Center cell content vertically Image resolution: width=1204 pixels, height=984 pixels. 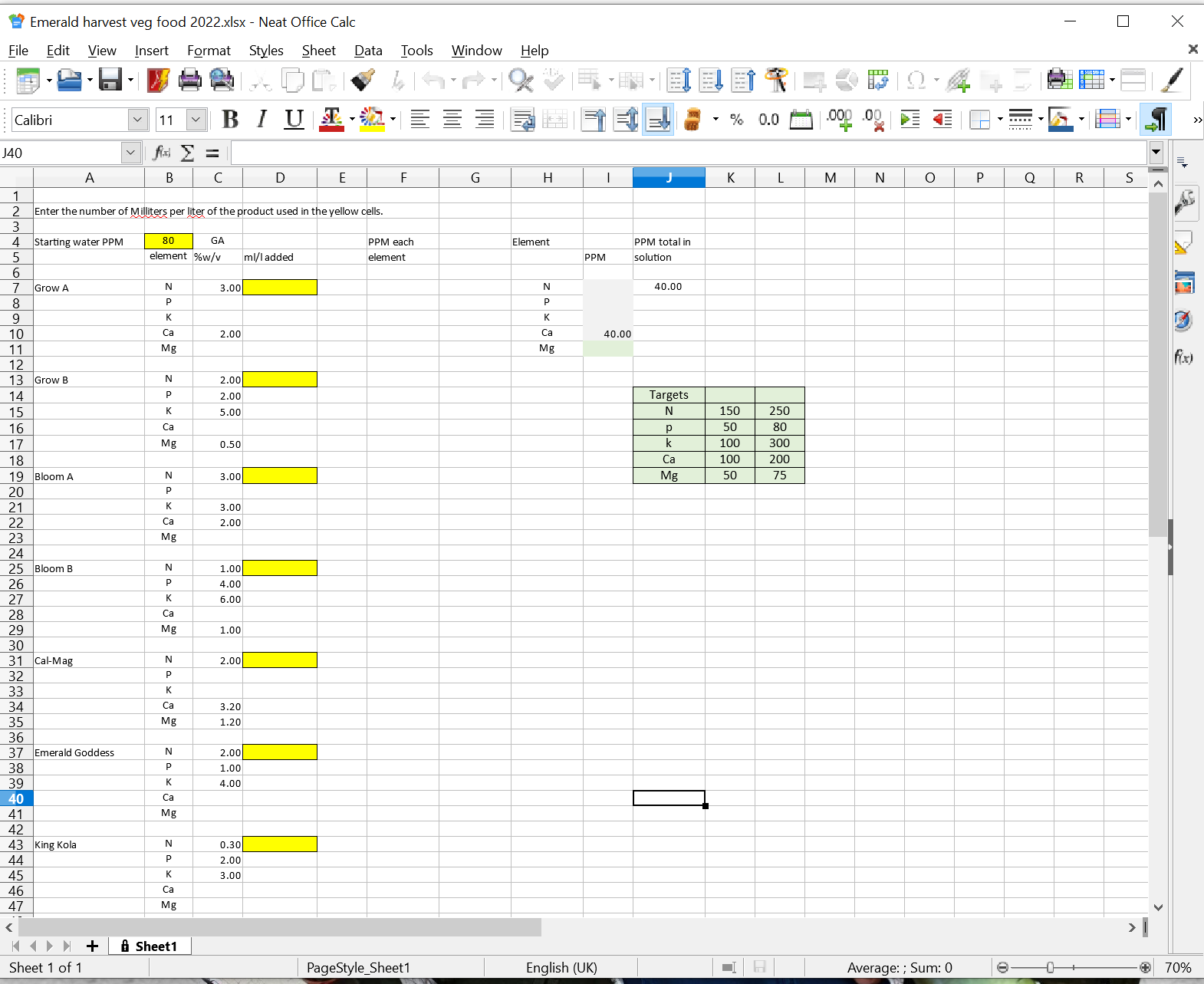pyautogui.click(x=626, y=120)
